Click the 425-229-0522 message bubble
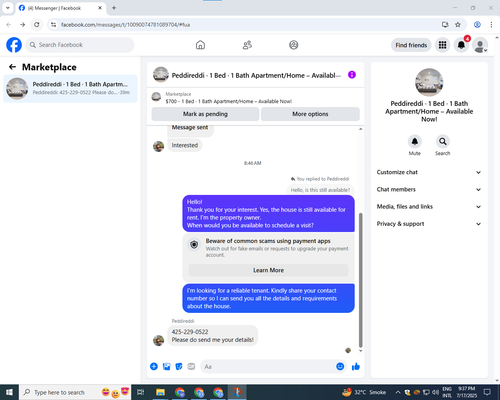Viewport: 500px width, 400px height. point(212,336)
